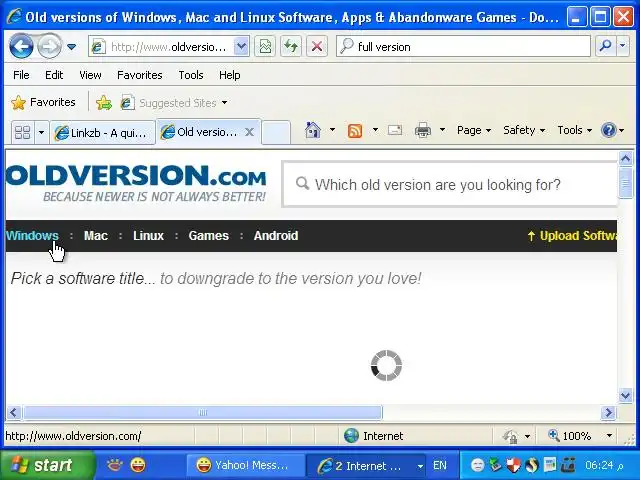Expand the address bar history dropdown
Viewport: 640px width, 480px height.
coord(241,47)
